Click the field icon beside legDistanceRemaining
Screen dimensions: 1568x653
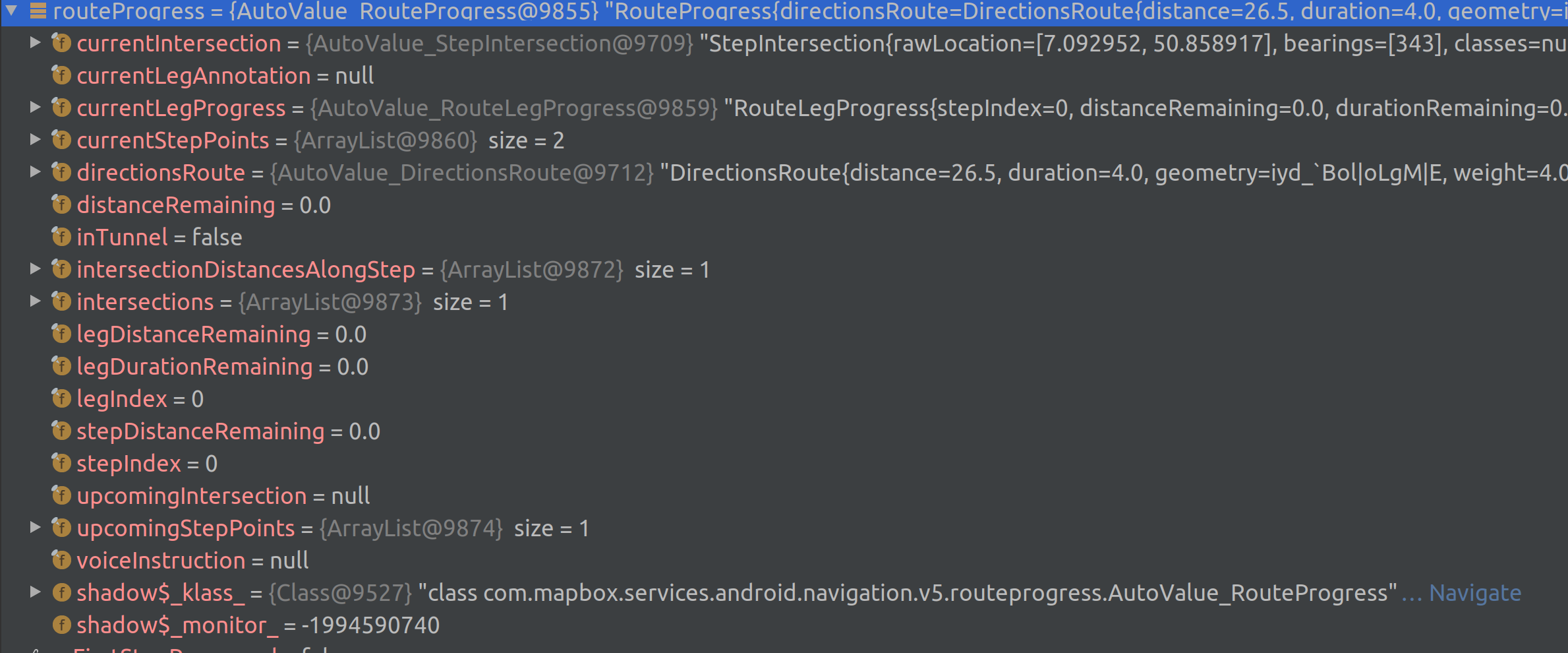coord(61,334)
